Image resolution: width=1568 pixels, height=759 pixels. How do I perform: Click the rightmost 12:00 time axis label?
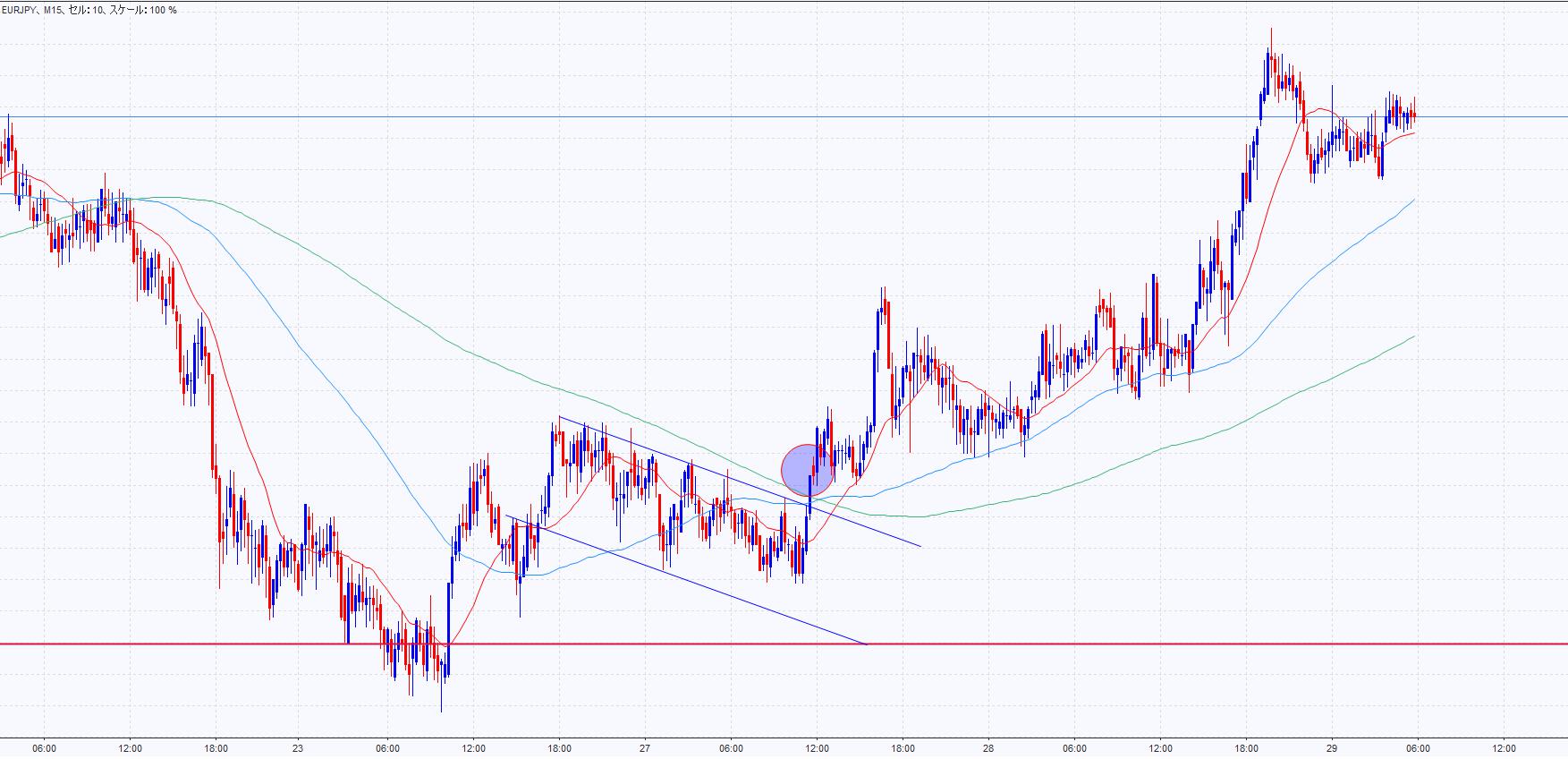[1504, 748]
